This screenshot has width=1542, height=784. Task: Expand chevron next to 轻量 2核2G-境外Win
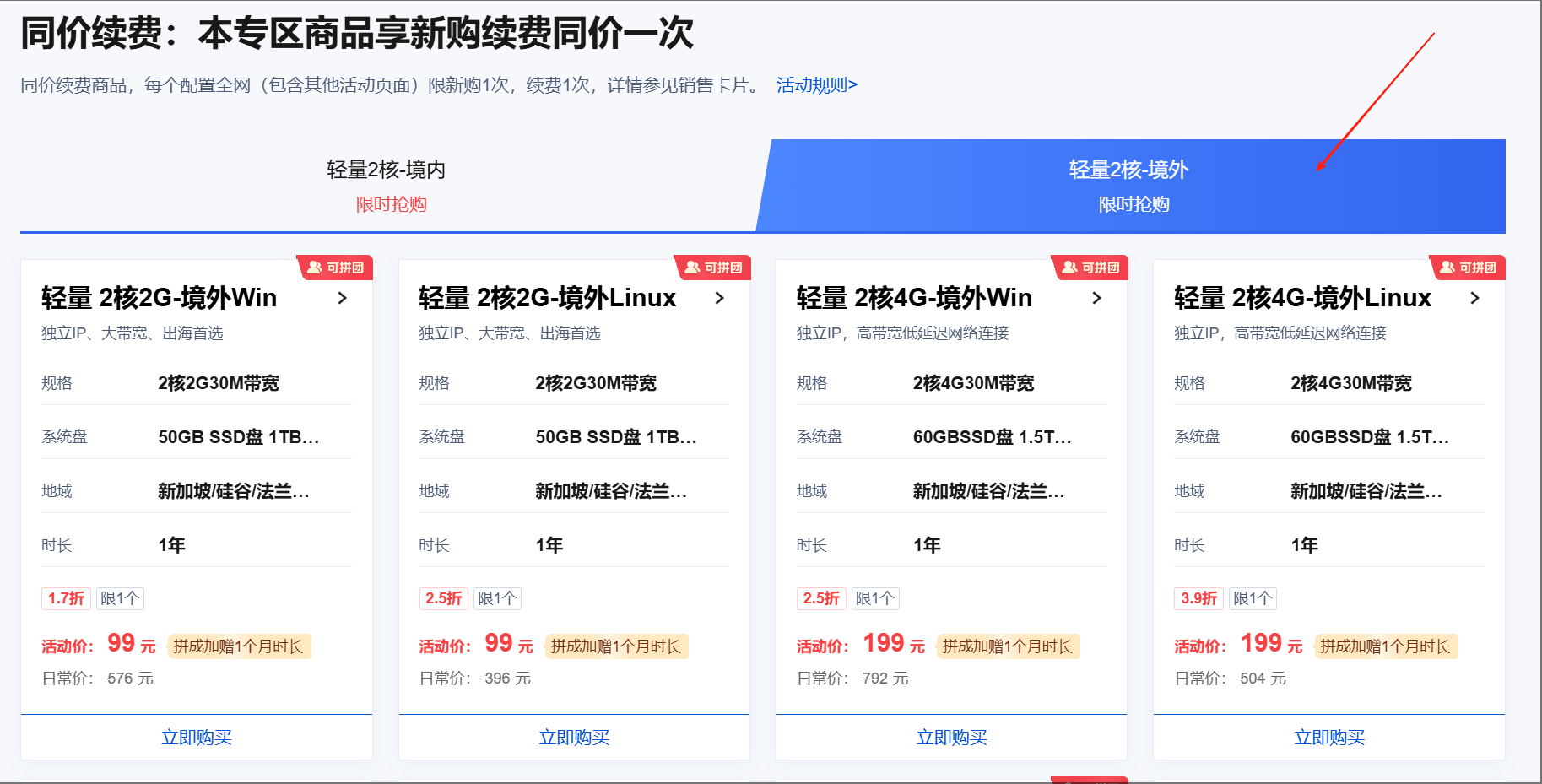point(342,298)
